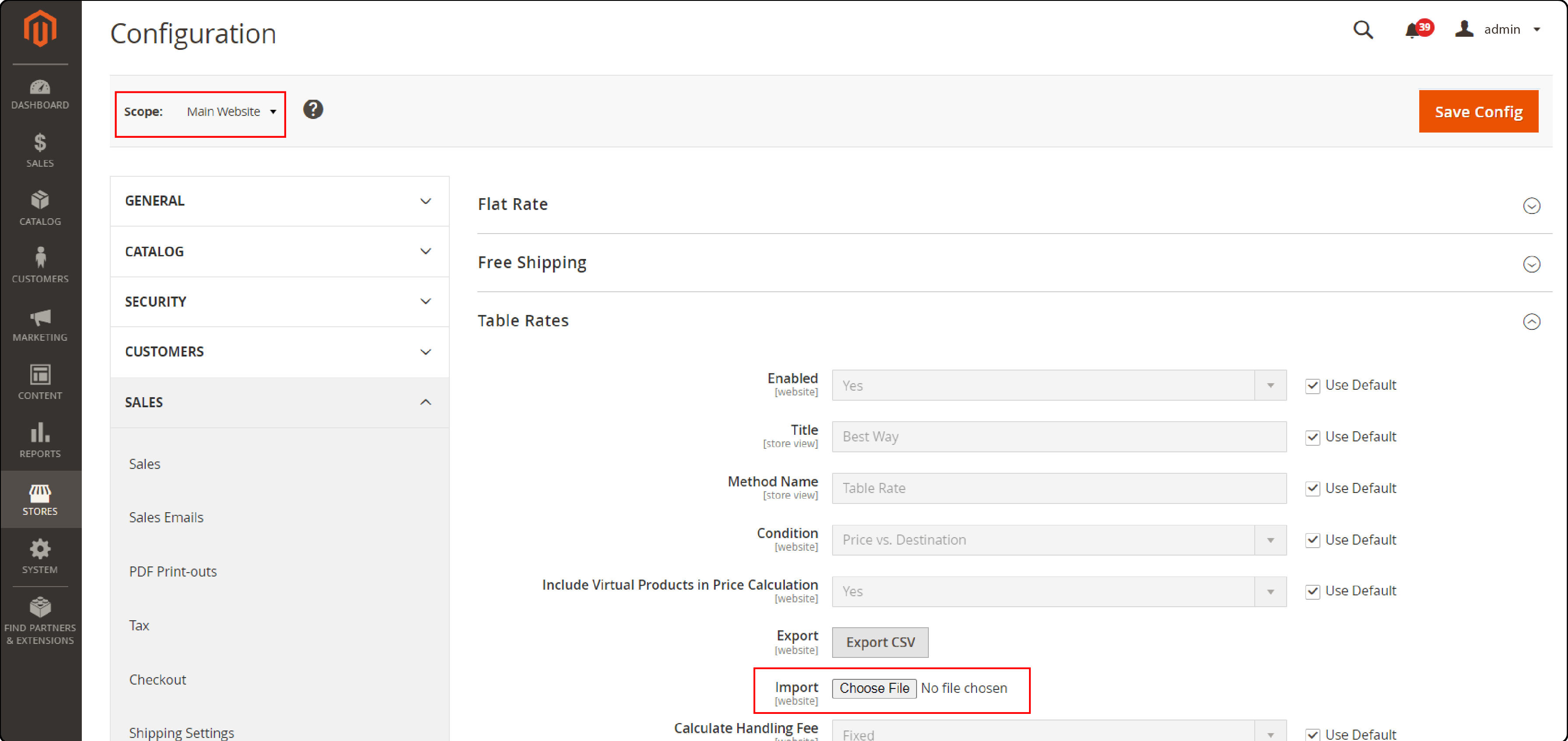Collapse the SALES configuration group
Image resolution: width=1568 pixels, height=741 pixels.
tap(280, 402)
